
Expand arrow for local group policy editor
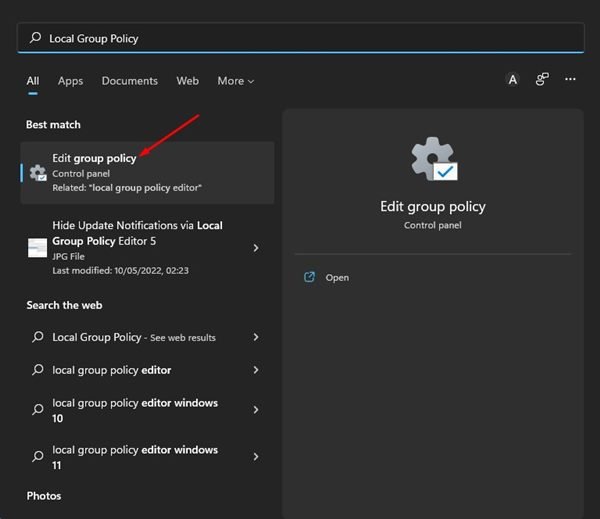[x=256, y=370]
